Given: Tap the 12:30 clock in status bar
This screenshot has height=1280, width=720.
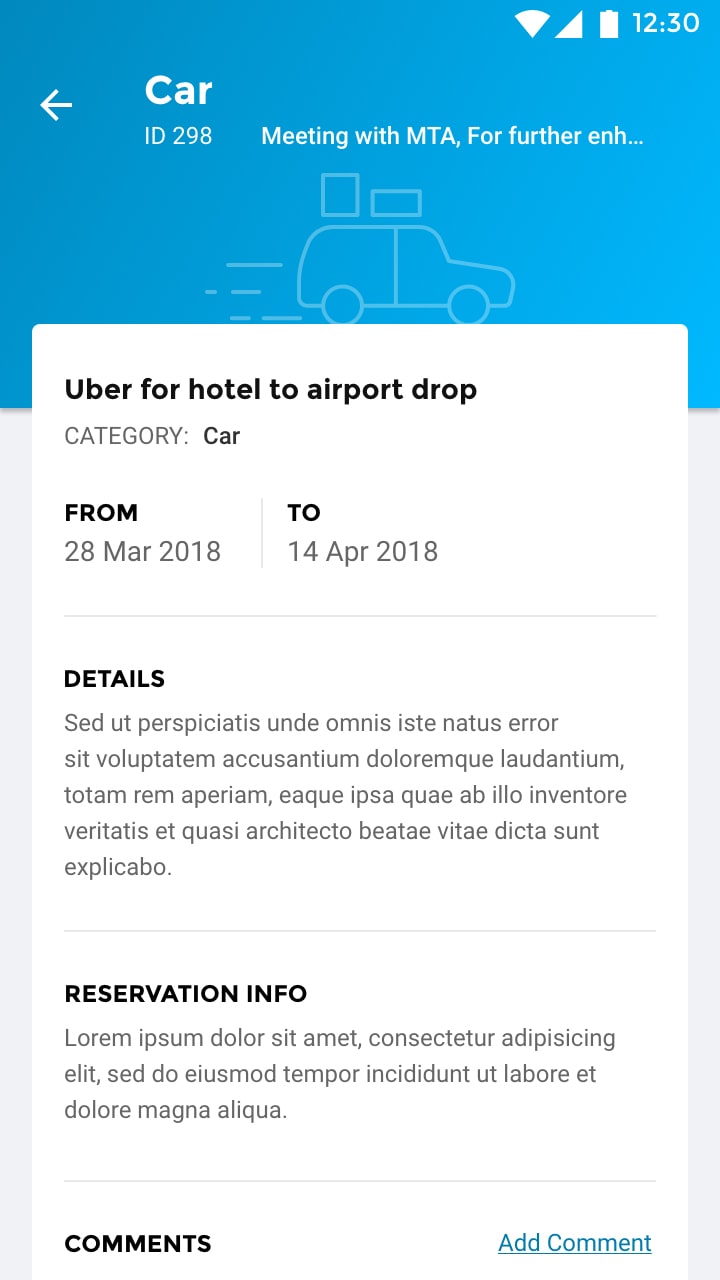Looking at the screenshot, I should point(666,23).
